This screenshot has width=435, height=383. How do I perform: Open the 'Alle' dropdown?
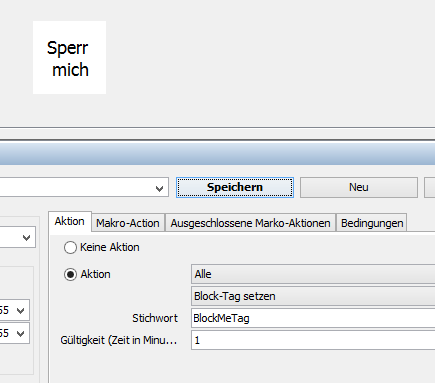coord(313,274)
